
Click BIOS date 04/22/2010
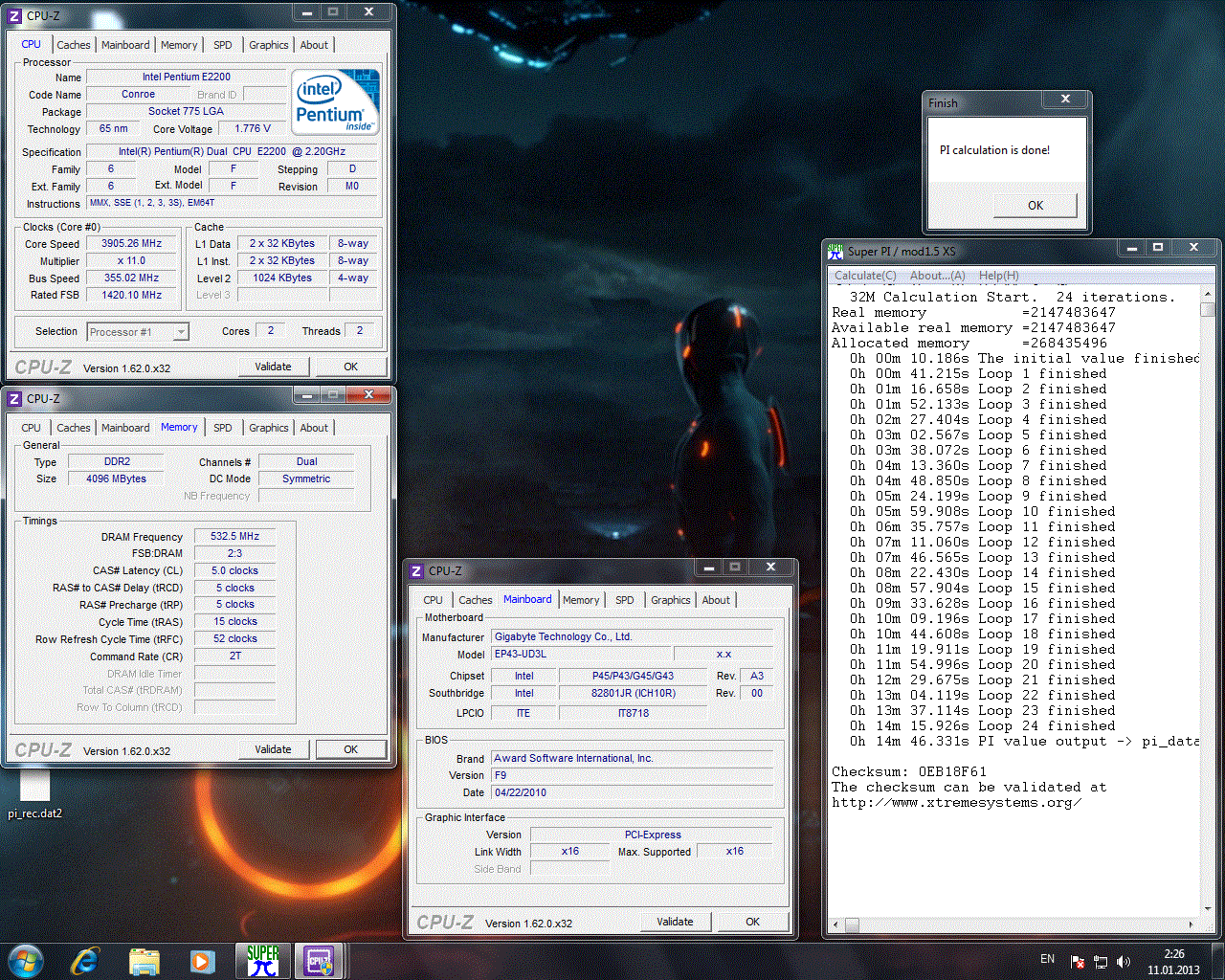[x=633, y=793]
